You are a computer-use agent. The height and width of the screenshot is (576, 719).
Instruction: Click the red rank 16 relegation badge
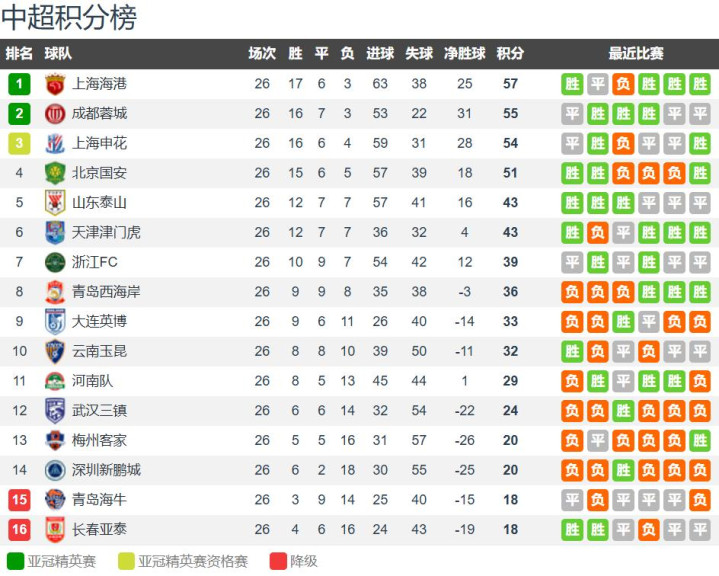[19, 529]
